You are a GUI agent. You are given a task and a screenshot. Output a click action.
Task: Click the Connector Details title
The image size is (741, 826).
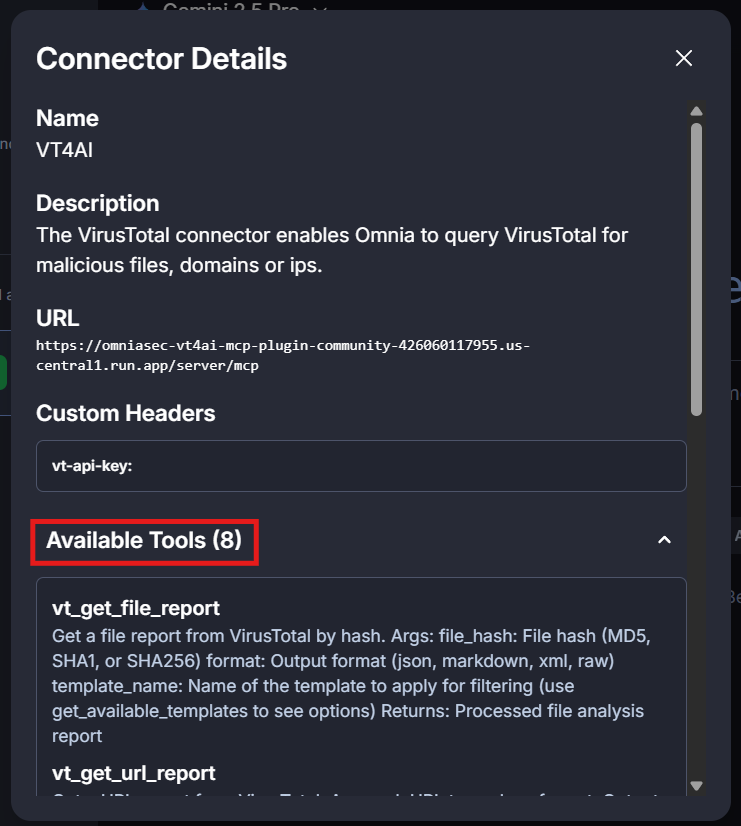(x=162, y=59)
